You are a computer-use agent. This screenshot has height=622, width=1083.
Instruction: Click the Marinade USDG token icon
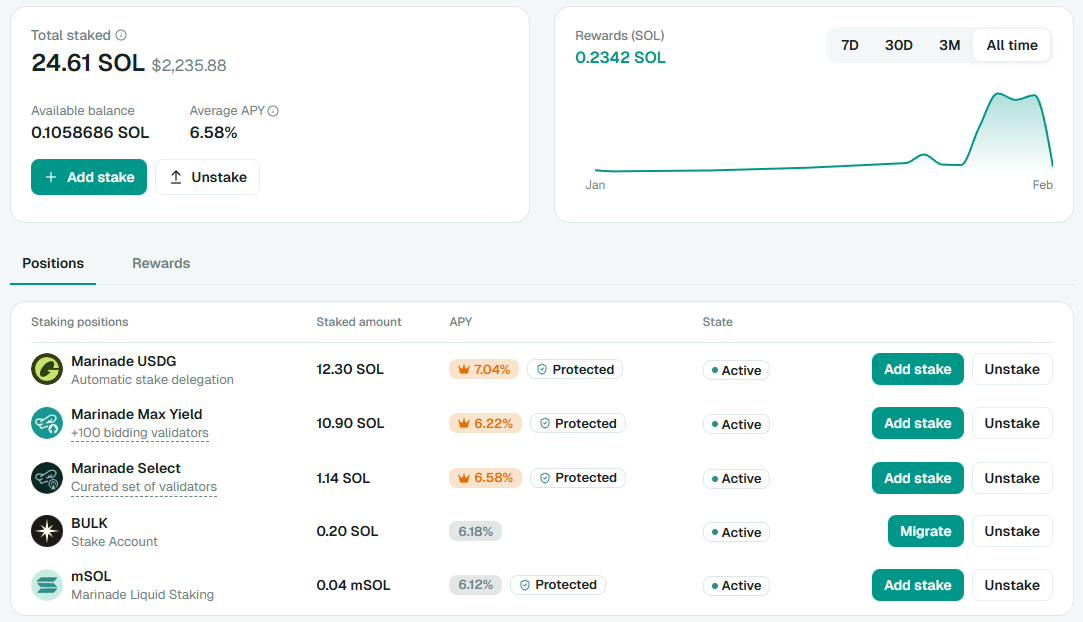tap(47, 369)
